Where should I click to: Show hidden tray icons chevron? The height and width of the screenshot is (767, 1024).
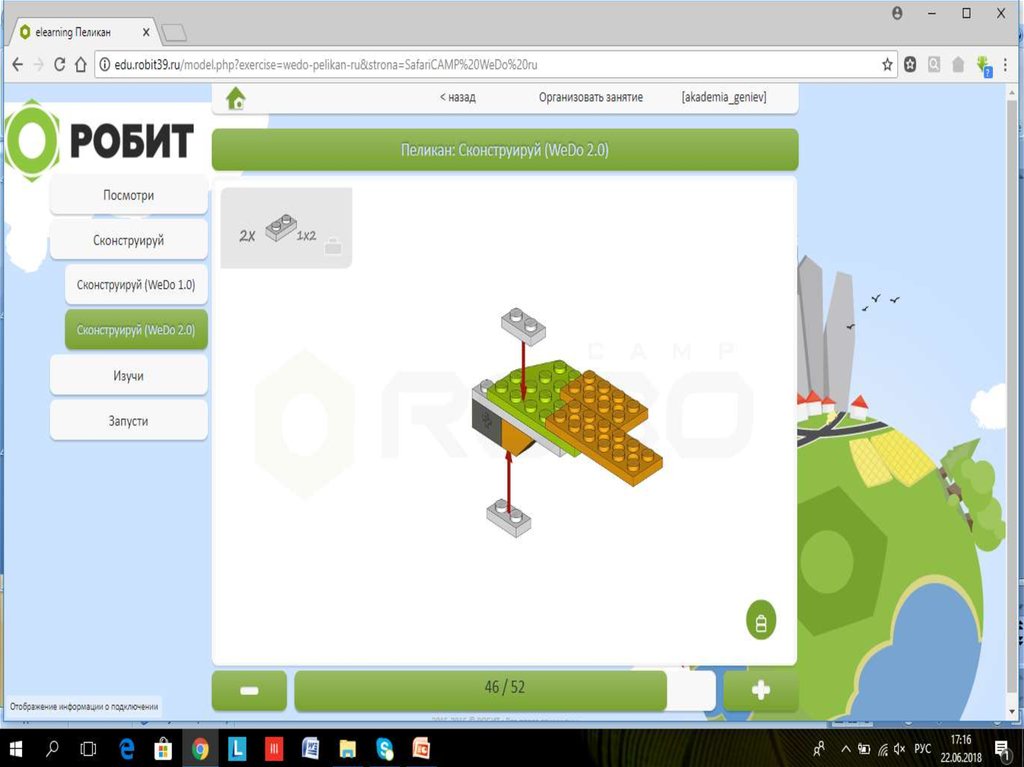846,749
